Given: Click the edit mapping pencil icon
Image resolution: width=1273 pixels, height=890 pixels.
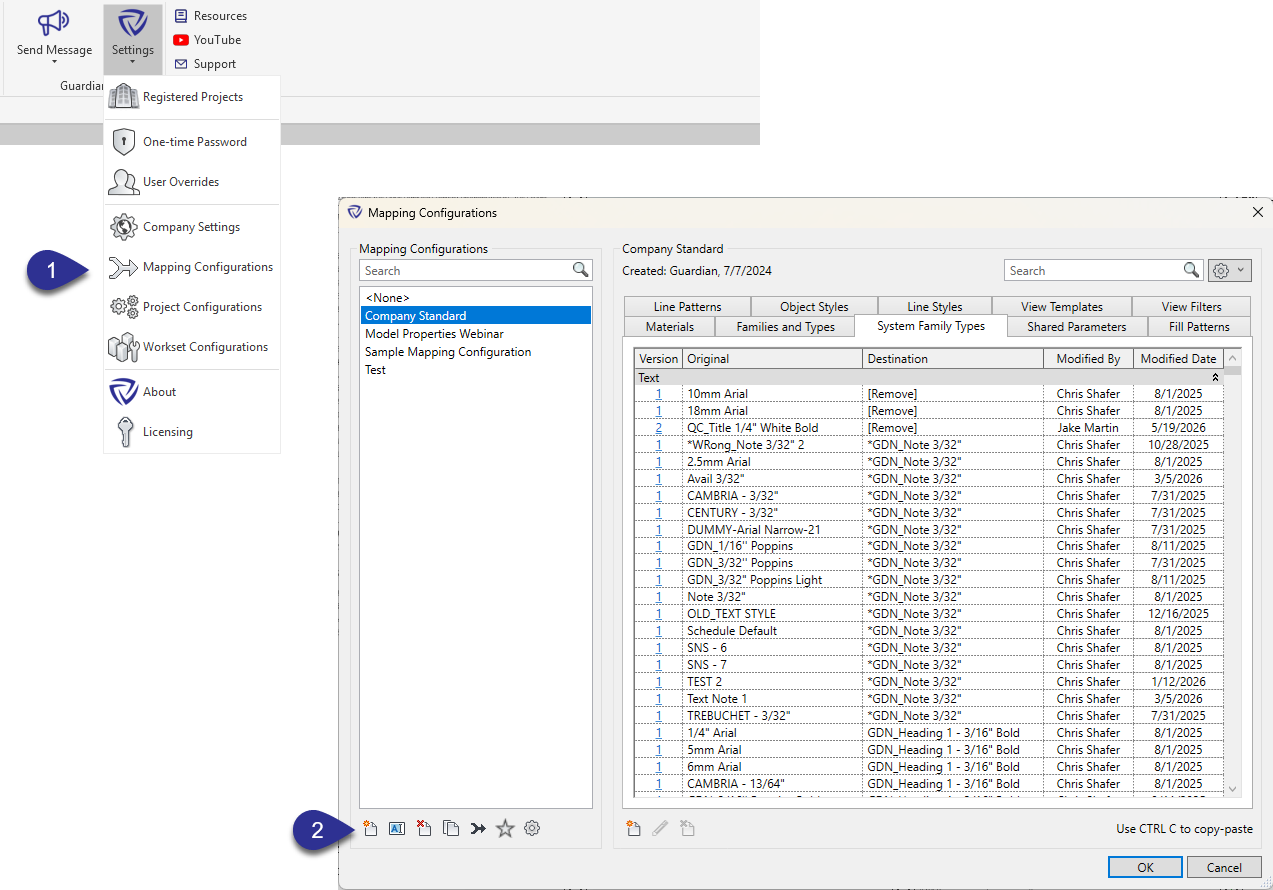Looking at the screenshot, I should [x=660, y=828].
